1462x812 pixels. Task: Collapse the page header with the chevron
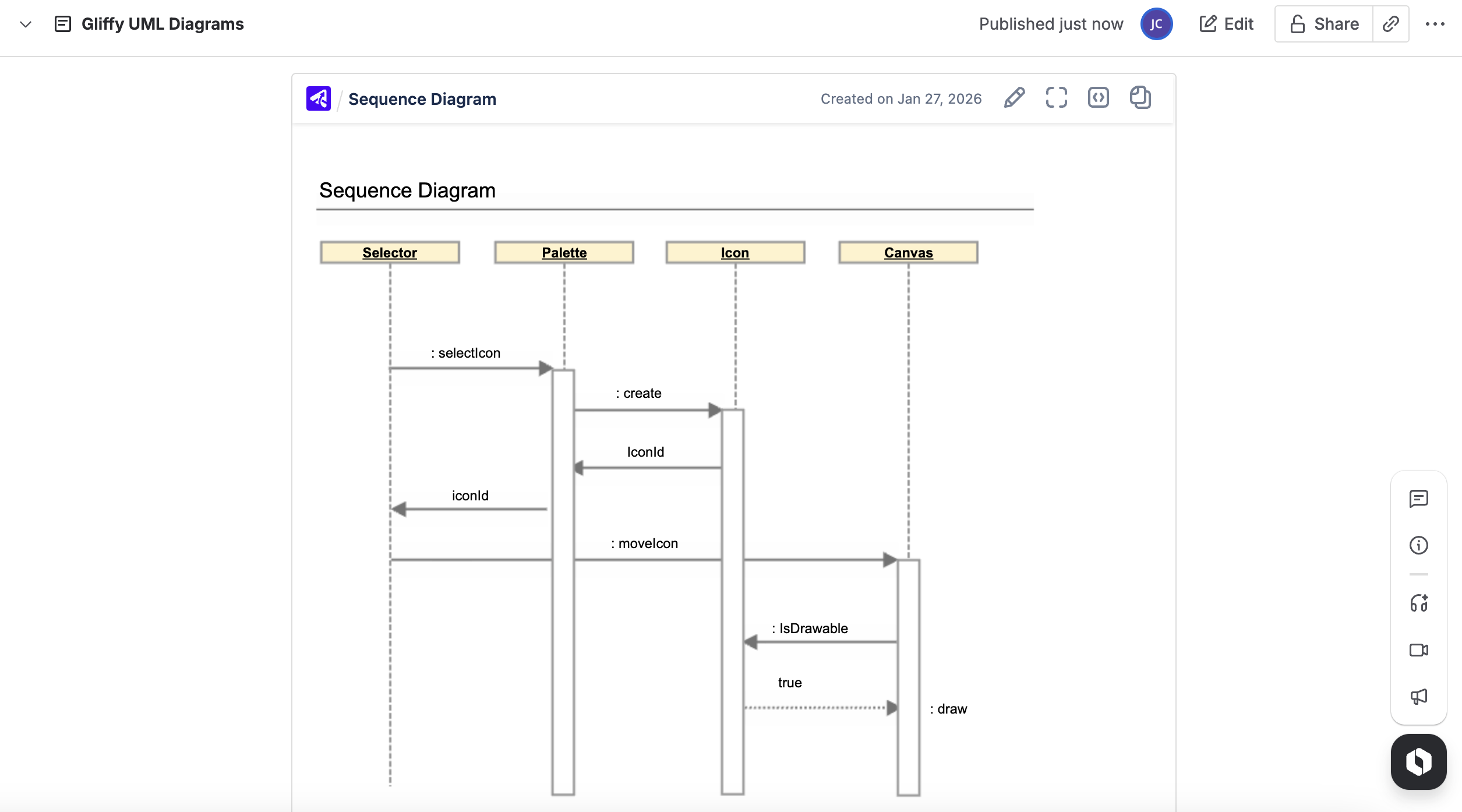click(24, 25)
